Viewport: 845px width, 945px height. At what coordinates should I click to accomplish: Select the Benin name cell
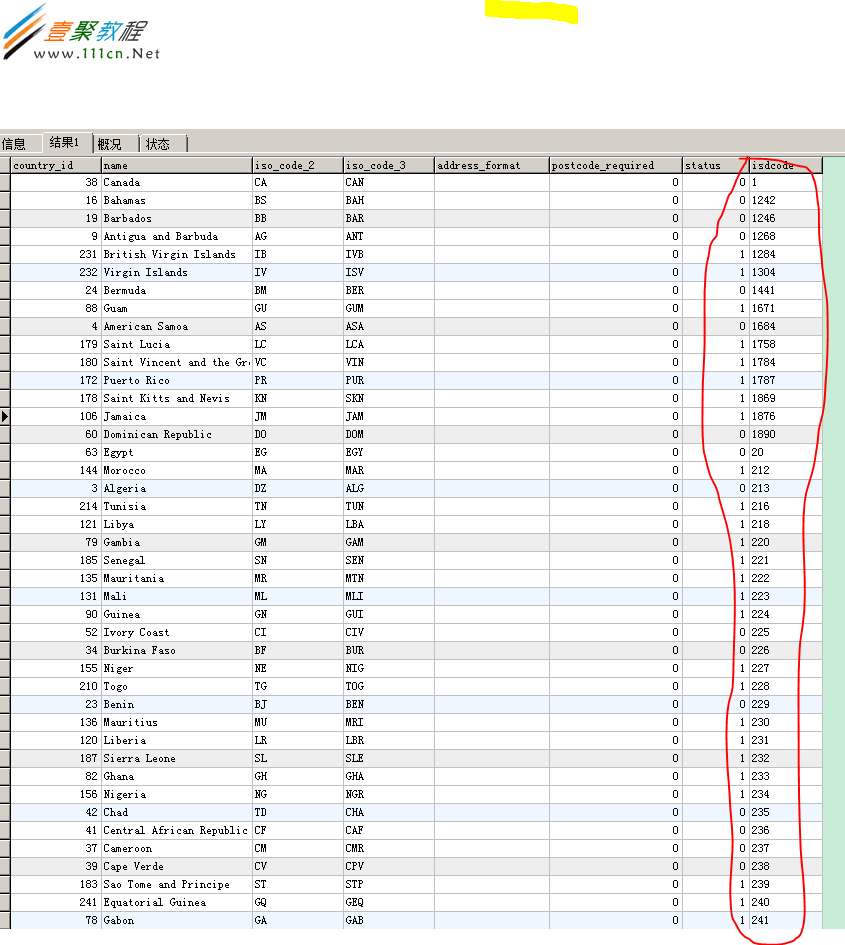pyautogui.click(x=177, y=705)
